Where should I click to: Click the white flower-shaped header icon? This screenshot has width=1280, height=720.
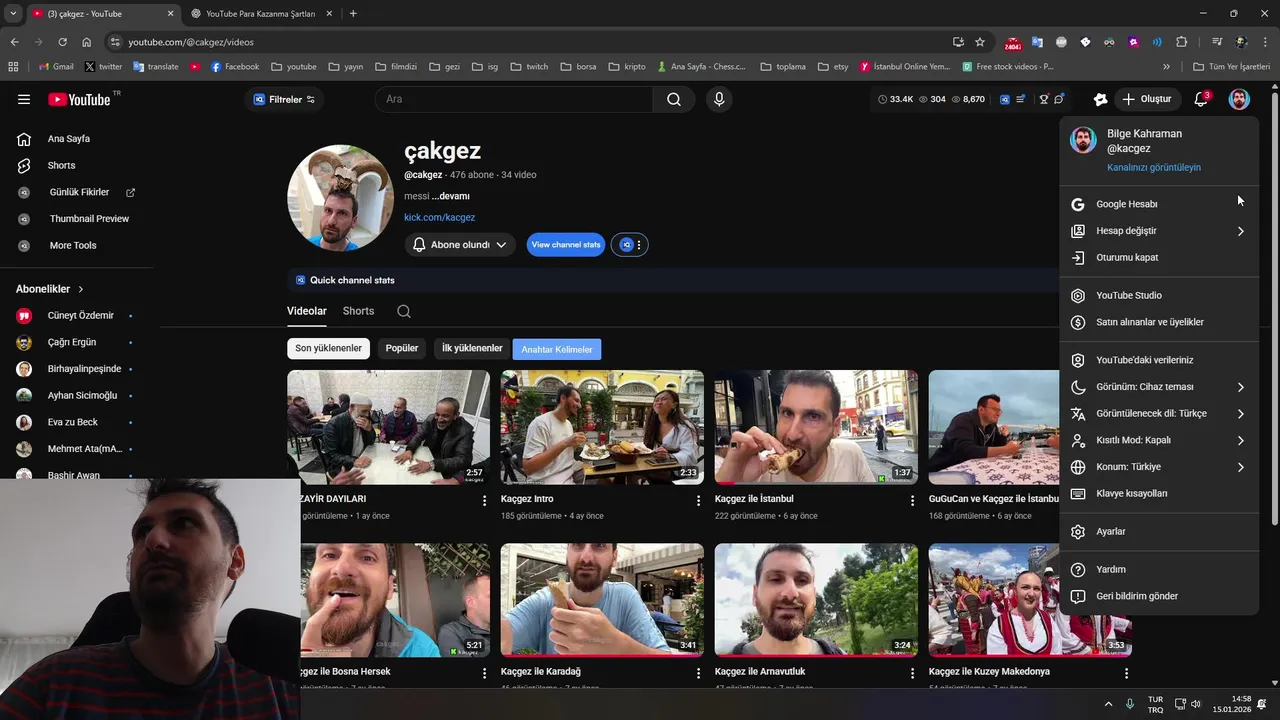pyautogui.click(x=1100, y=99)
